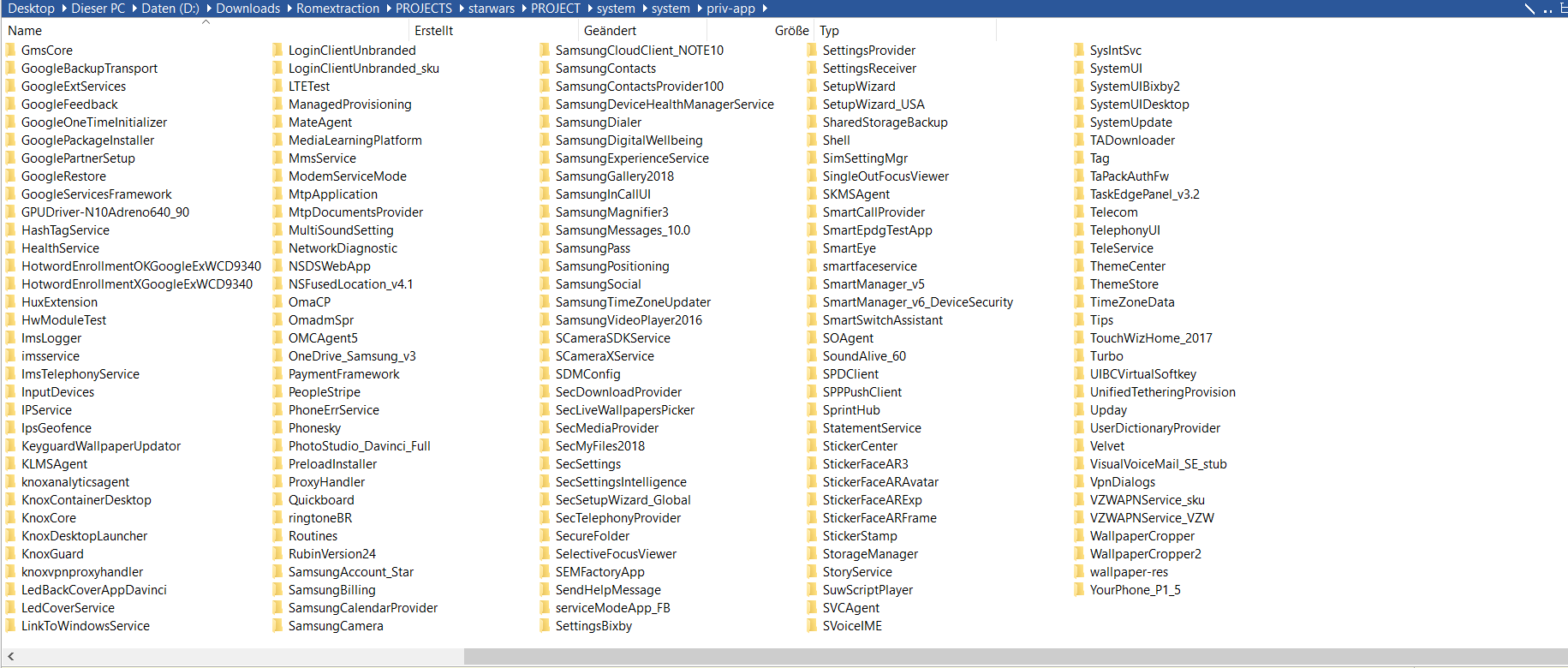Go to starwars in the breadcrumb path
The height and width of the screenshot is (668, 1568).
(492, 9)
